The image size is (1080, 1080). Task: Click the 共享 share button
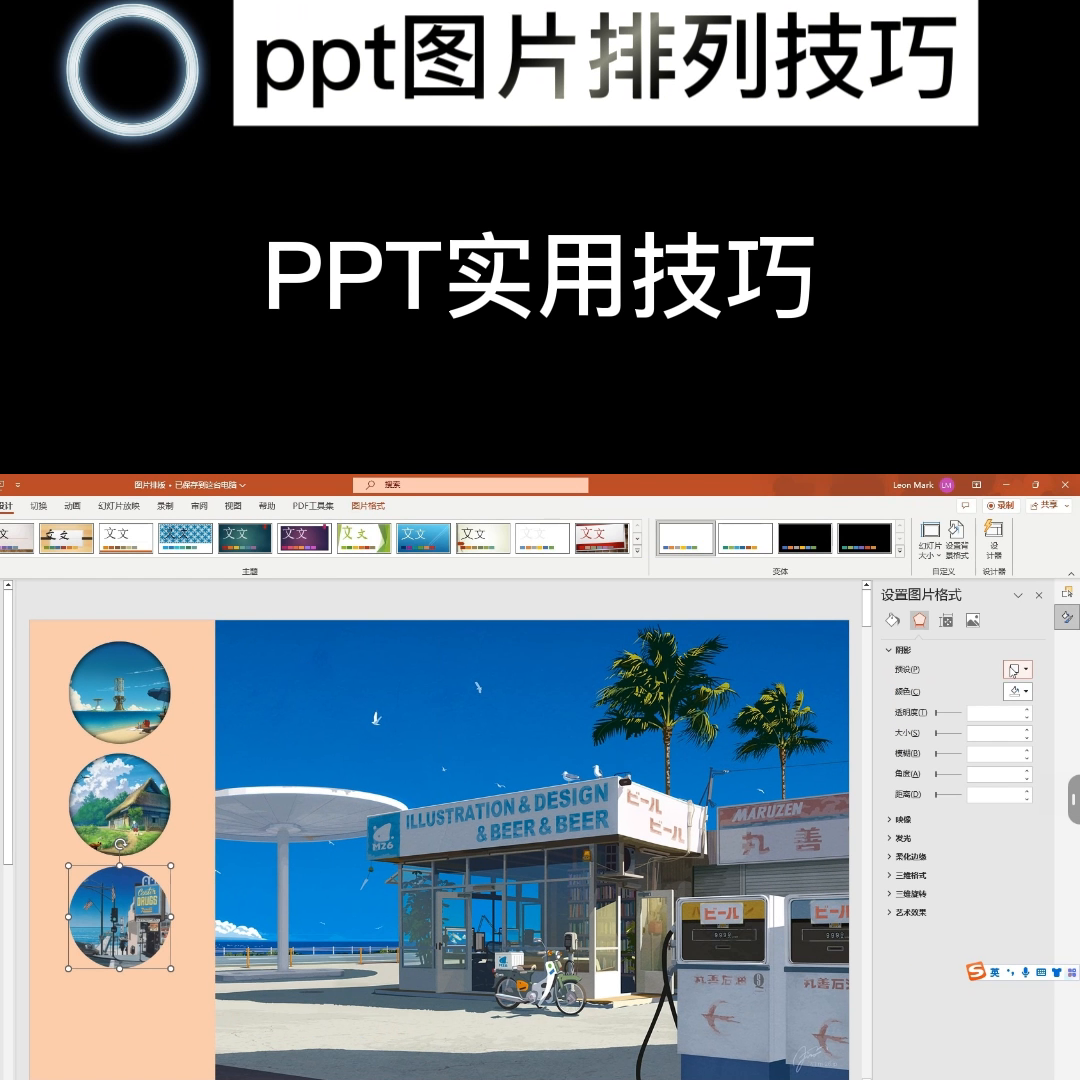(x=1048, y=506)
